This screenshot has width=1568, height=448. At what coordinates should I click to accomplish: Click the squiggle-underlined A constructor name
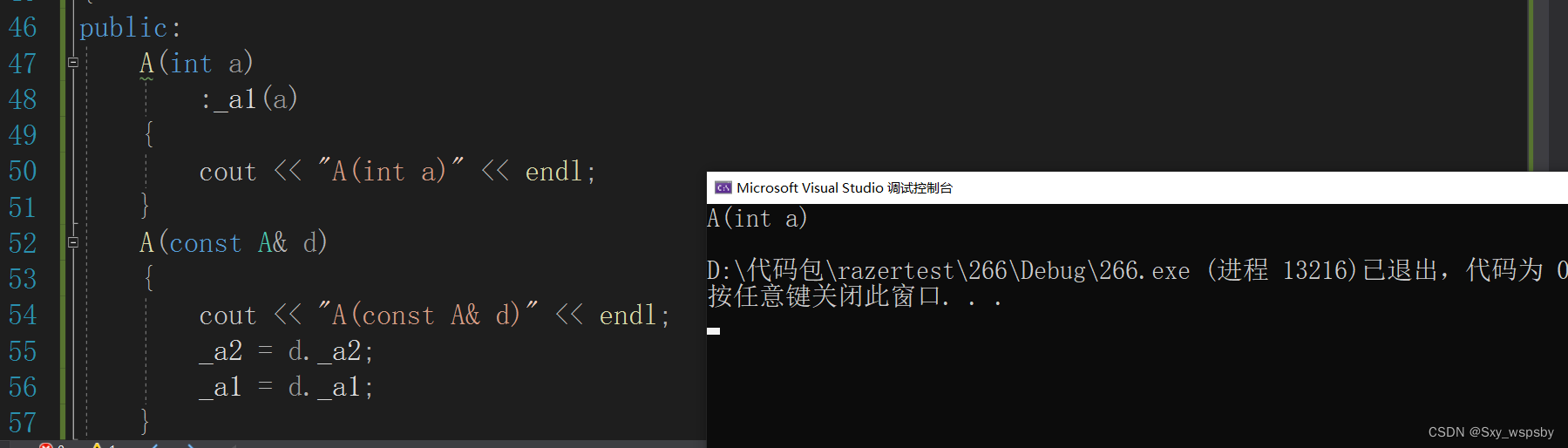tap(146, 64)
